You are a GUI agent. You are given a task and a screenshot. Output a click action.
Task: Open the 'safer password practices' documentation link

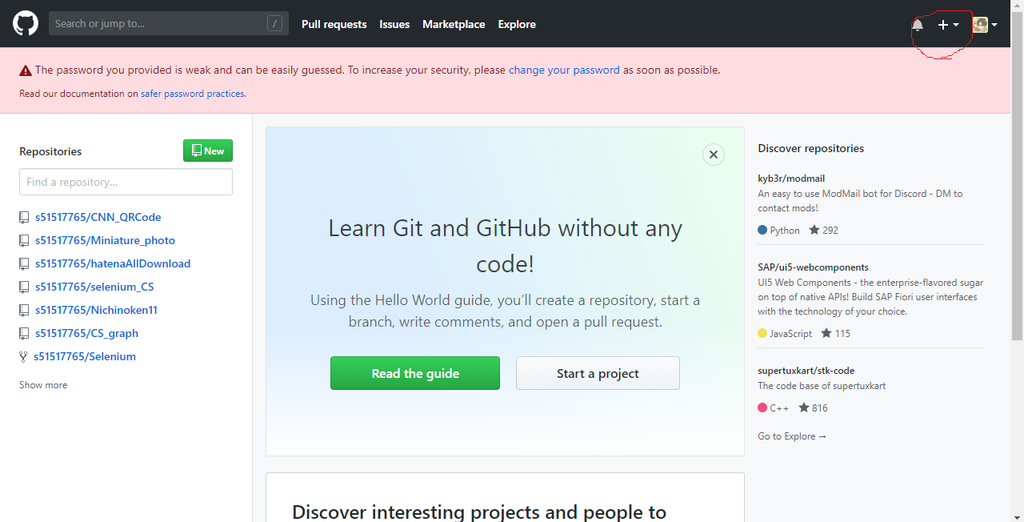tap(193, 93)
